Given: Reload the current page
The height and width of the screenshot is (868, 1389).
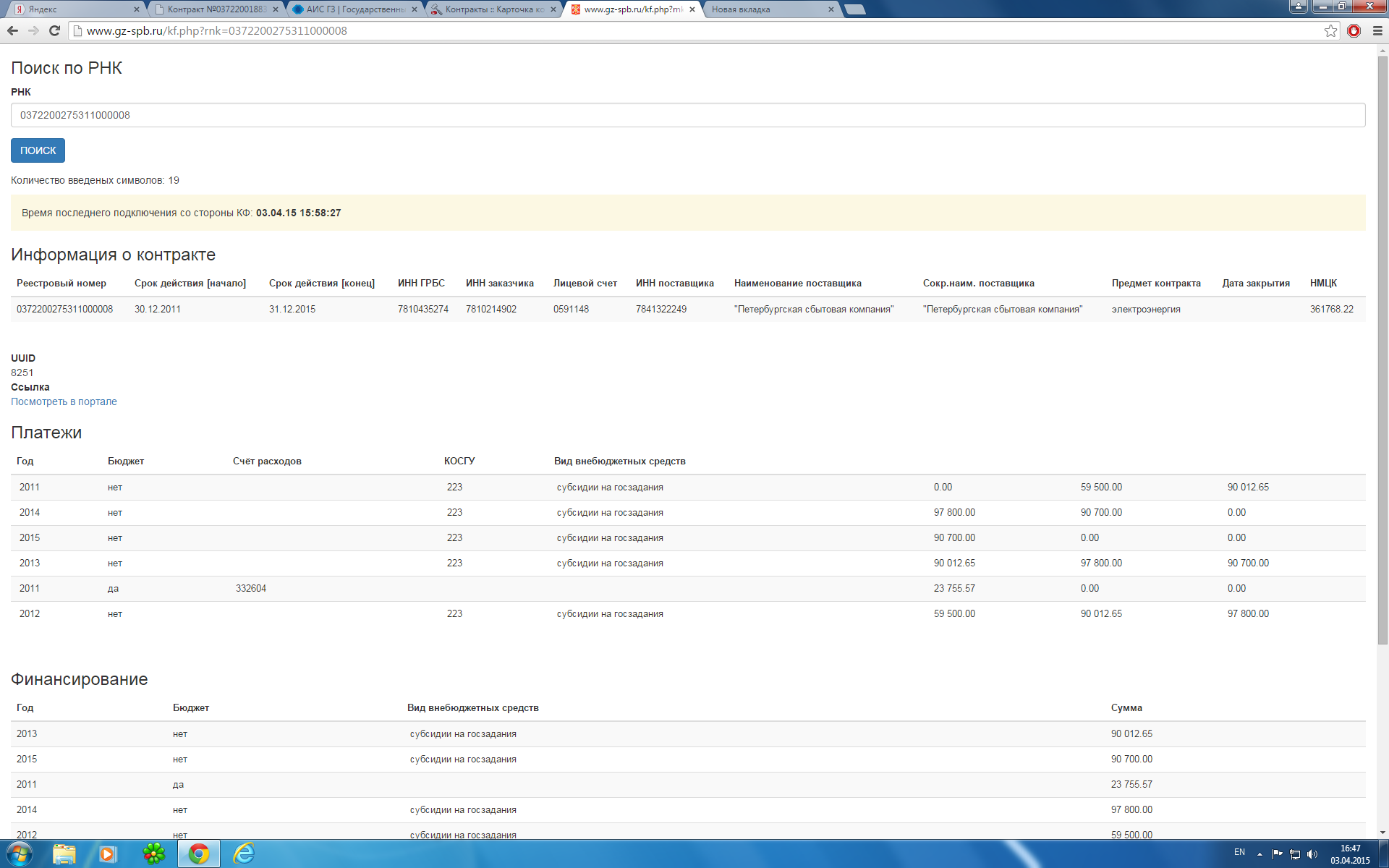Looking at the screenshot, I should [54, 30].
